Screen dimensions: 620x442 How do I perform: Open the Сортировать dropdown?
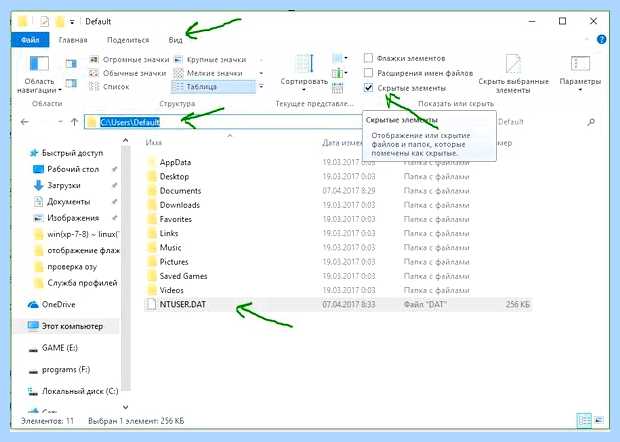coord(304,74)
